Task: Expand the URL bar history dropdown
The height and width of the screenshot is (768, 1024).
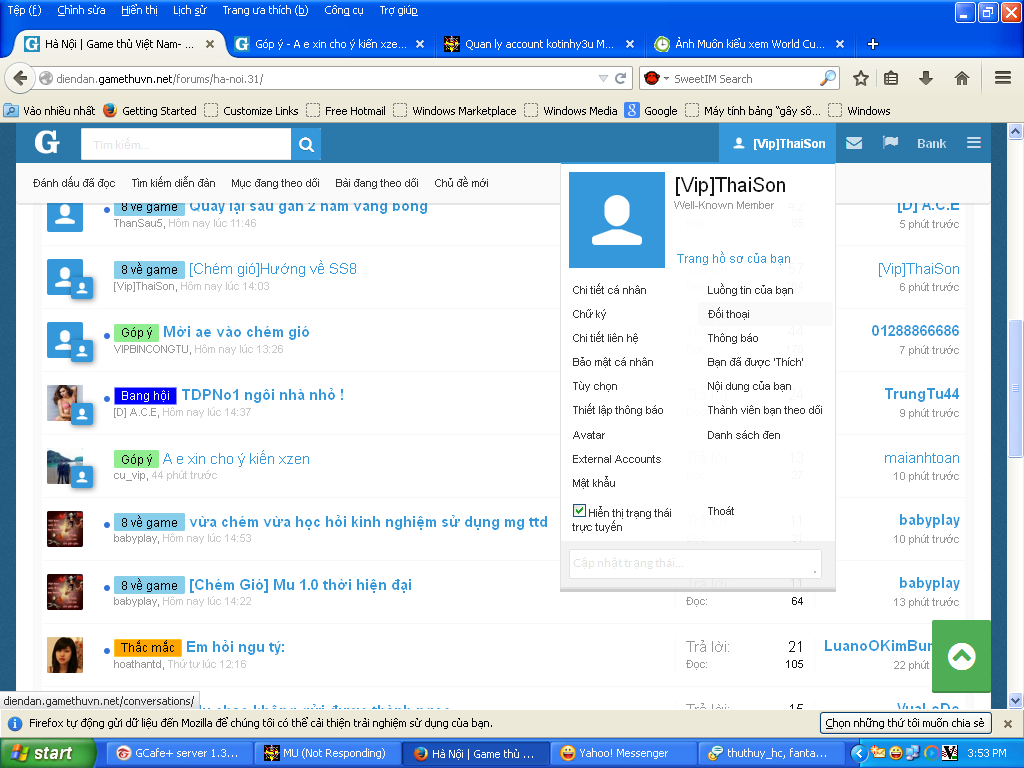Action: pyautogui.click(x=602, y=78)
